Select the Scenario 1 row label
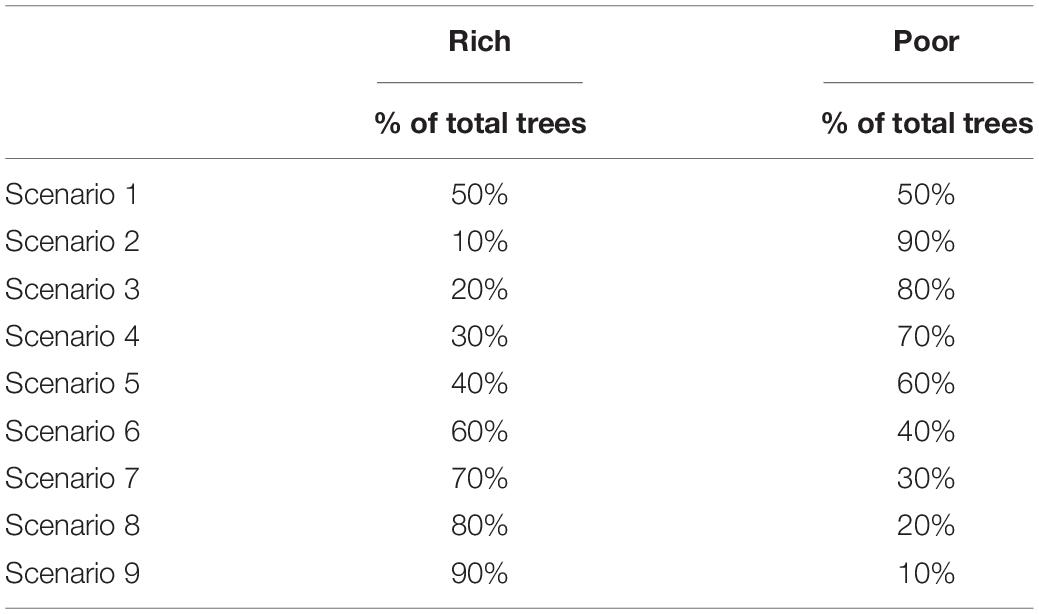1039x614 pixels. coord(72,195)
